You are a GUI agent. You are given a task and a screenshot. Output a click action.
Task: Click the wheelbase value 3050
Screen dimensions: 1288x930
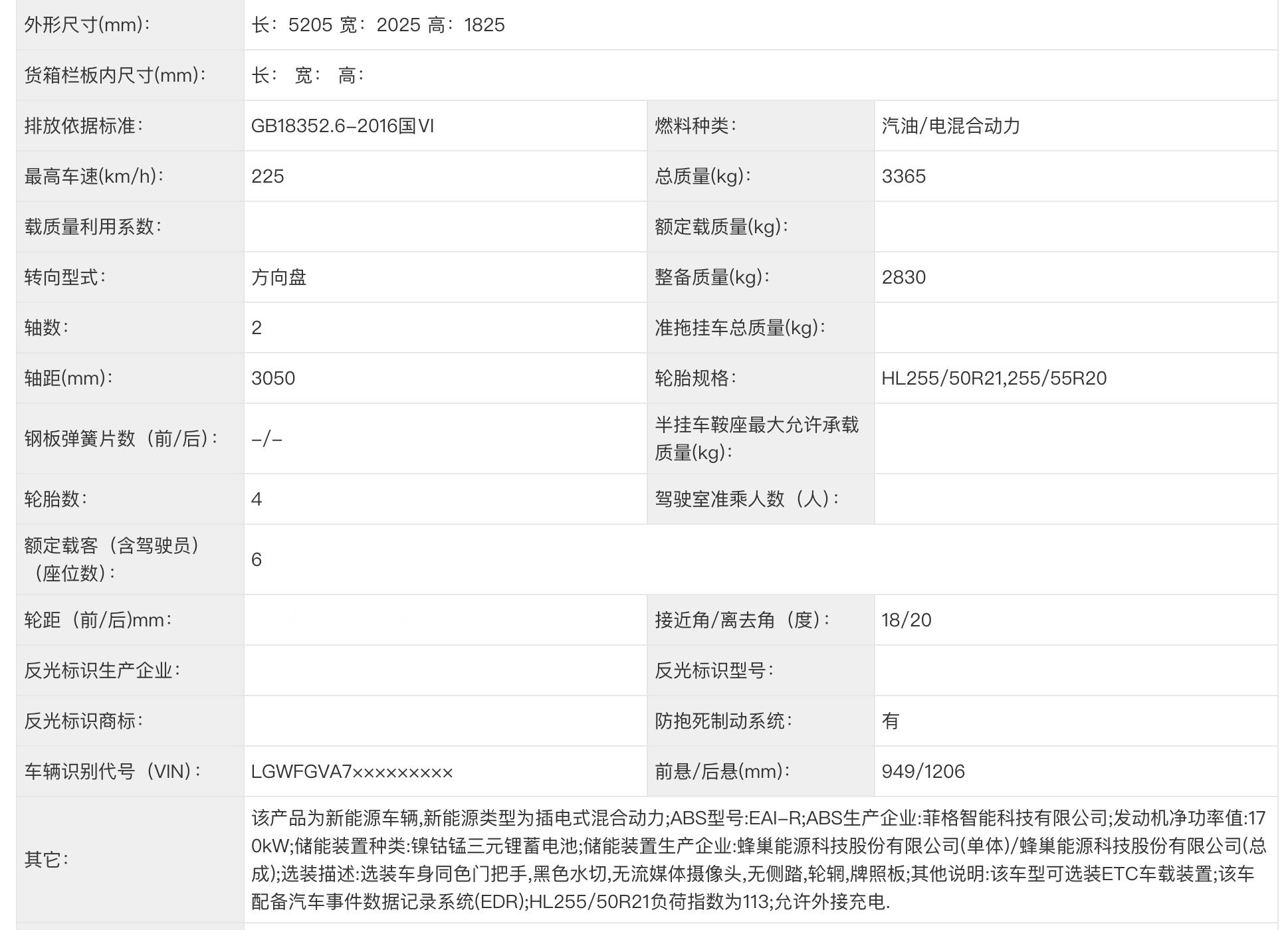[x=273, y=379]
